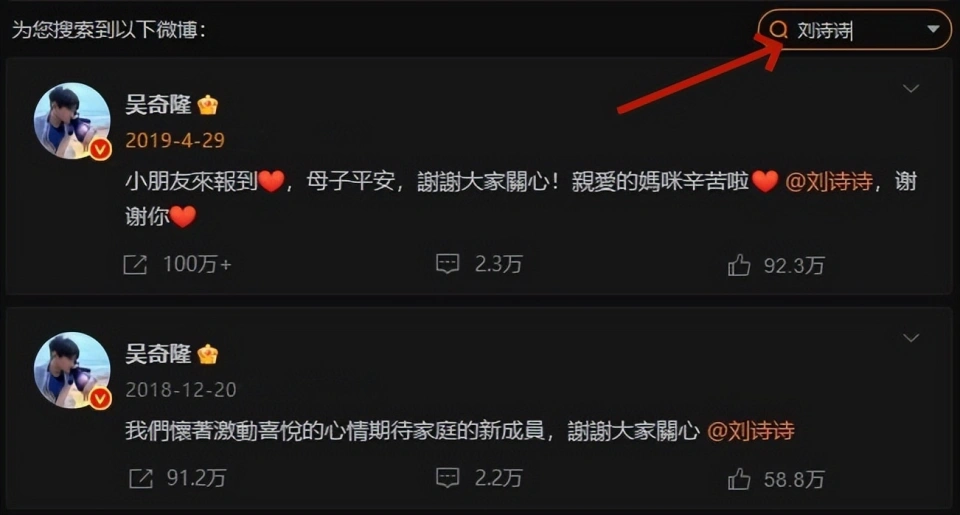Click 吴奇隆 username on the 2019 post
Viewport: 960px width, 515px height.
[x=159, y=105]
